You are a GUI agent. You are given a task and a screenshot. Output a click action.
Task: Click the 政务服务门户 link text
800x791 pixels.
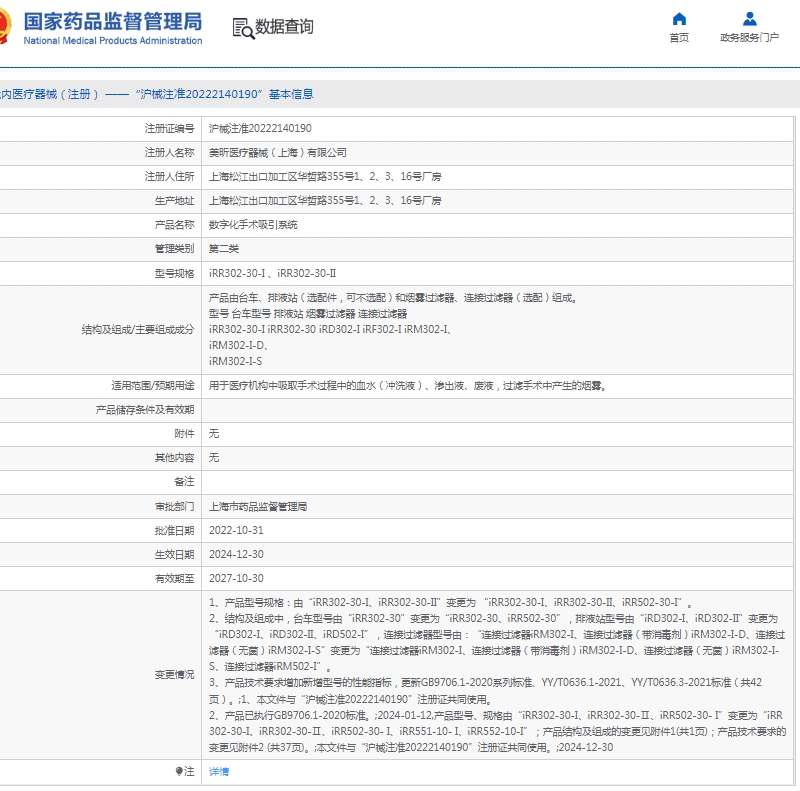pyautogui.click(x=749, y=38)
